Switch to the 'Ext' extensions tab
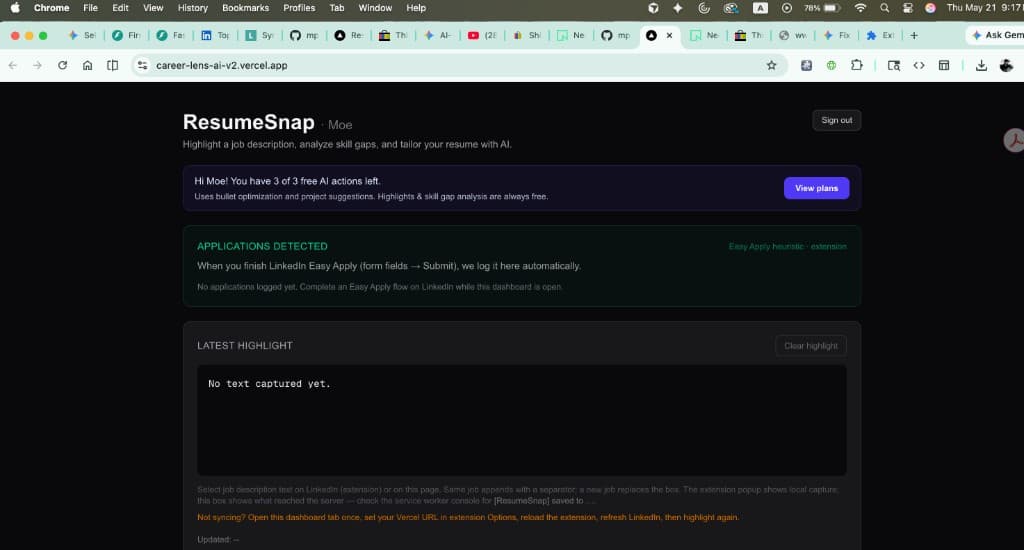This screenshot has height=550, width=1024. click(x=880, y=35)
